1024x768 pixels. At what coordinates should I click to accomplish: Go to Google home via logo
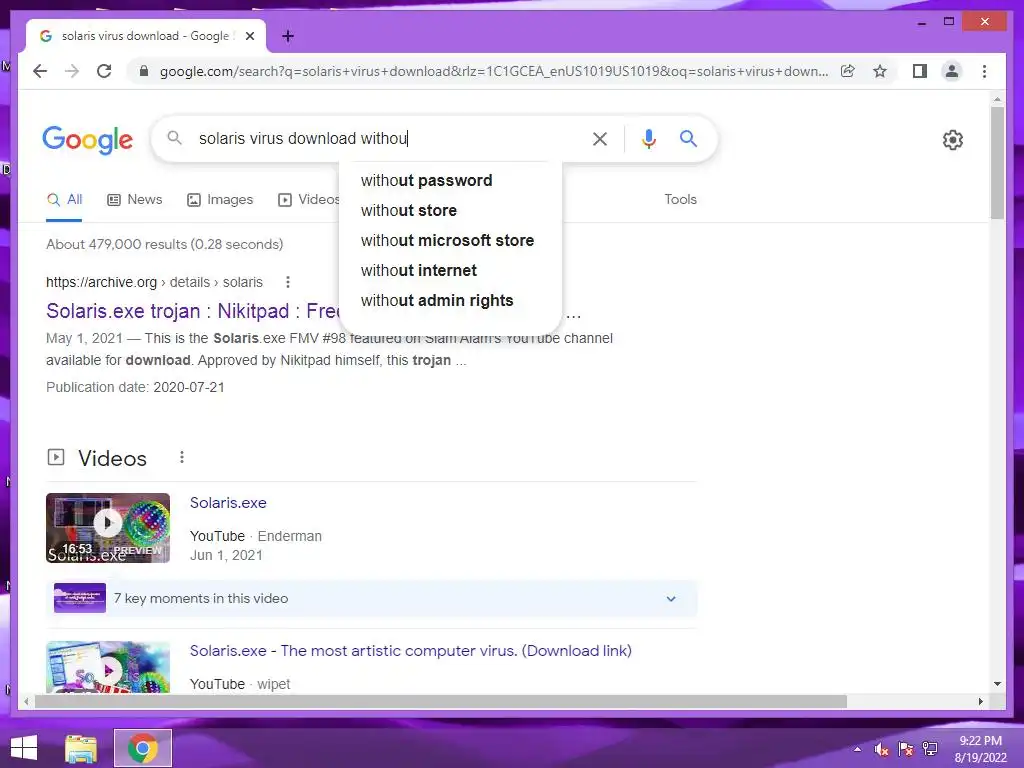point(88,140)
